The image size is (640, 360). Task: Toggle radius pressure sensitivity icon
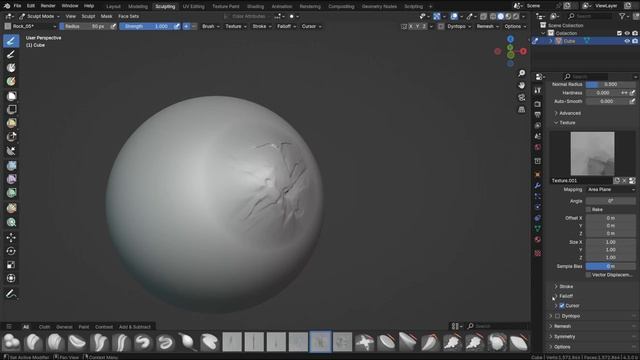pos(113,26)
